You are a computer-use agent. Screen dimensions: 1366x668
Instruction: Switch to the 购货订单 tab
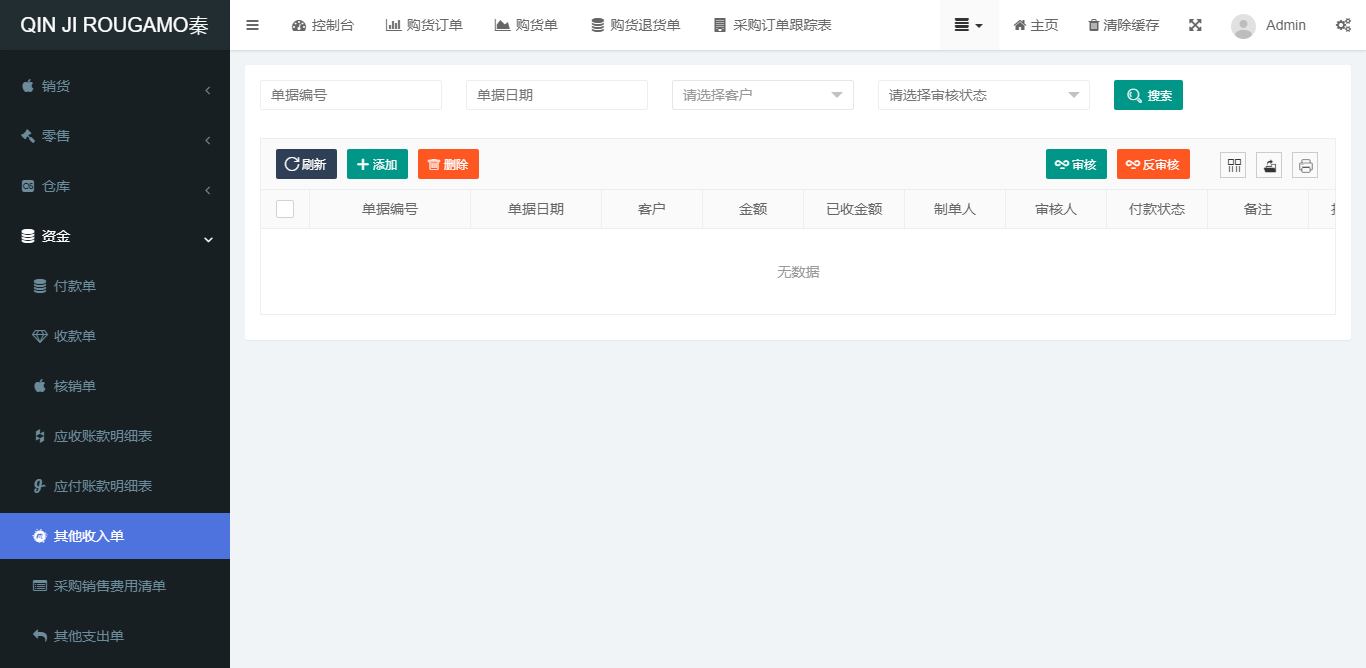(424, 25)
